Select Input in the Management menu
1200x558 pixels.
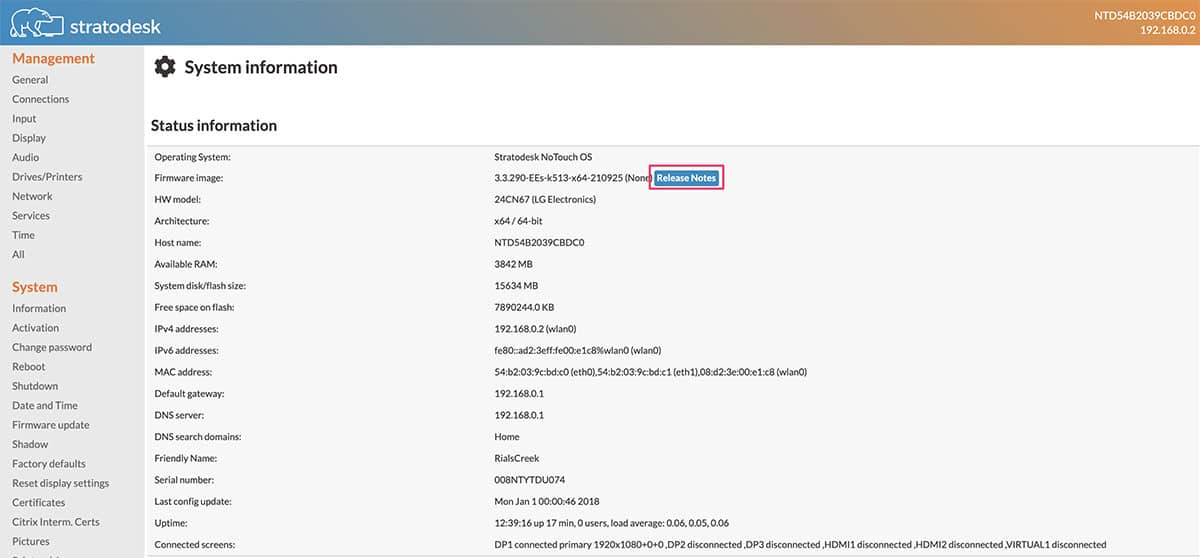(x=24, y=119)
